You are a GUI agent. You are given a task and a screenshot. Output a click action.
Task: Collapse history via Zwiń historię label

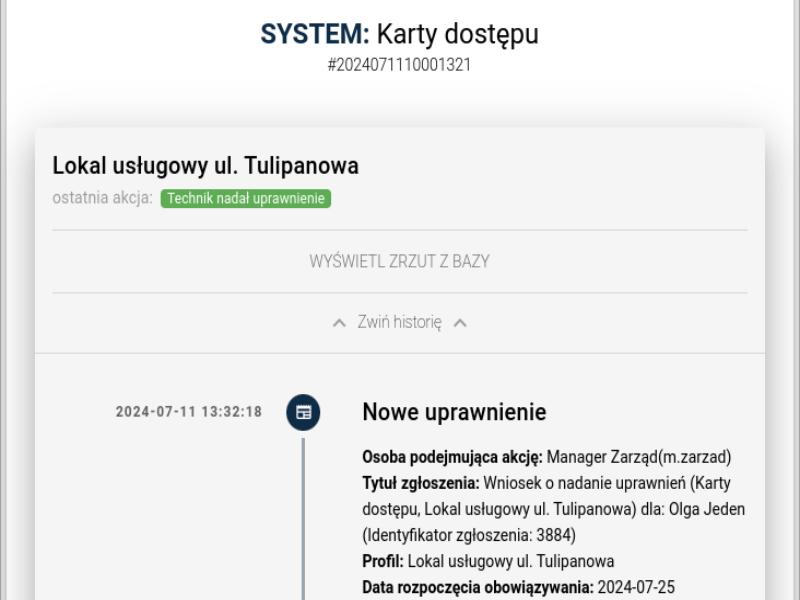click(x=399, y=322)
